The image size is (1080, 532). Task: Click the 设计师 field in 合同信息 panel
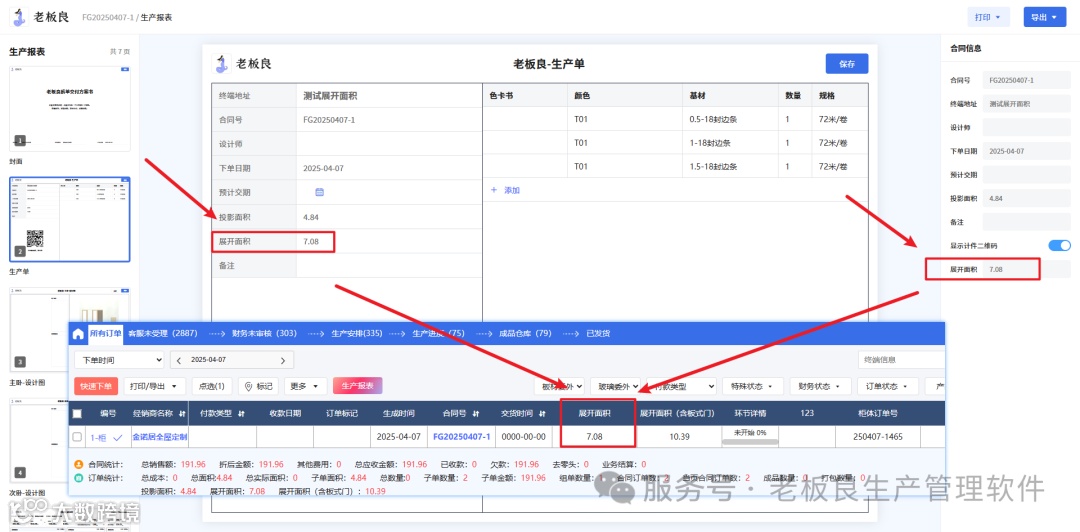(1026, 127)
